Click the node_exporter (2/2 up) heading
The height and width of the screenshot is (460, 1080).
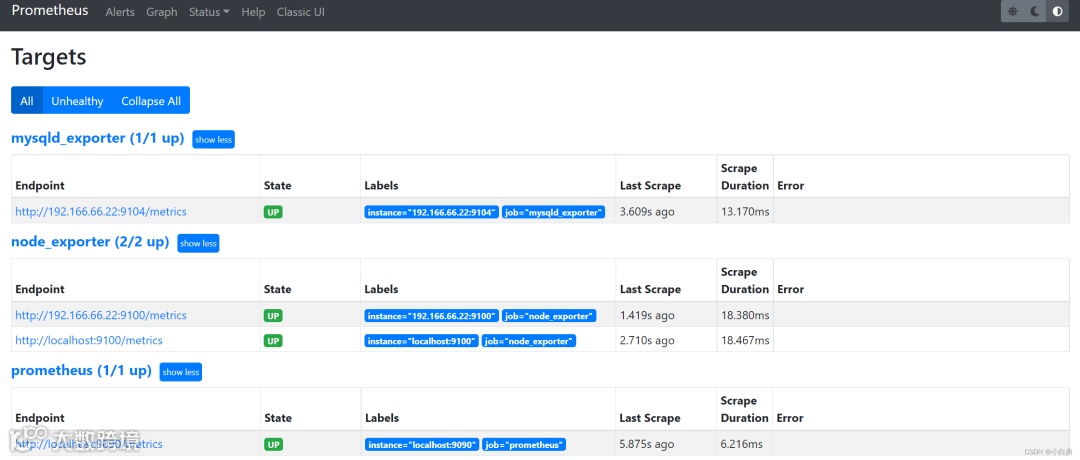90,242
